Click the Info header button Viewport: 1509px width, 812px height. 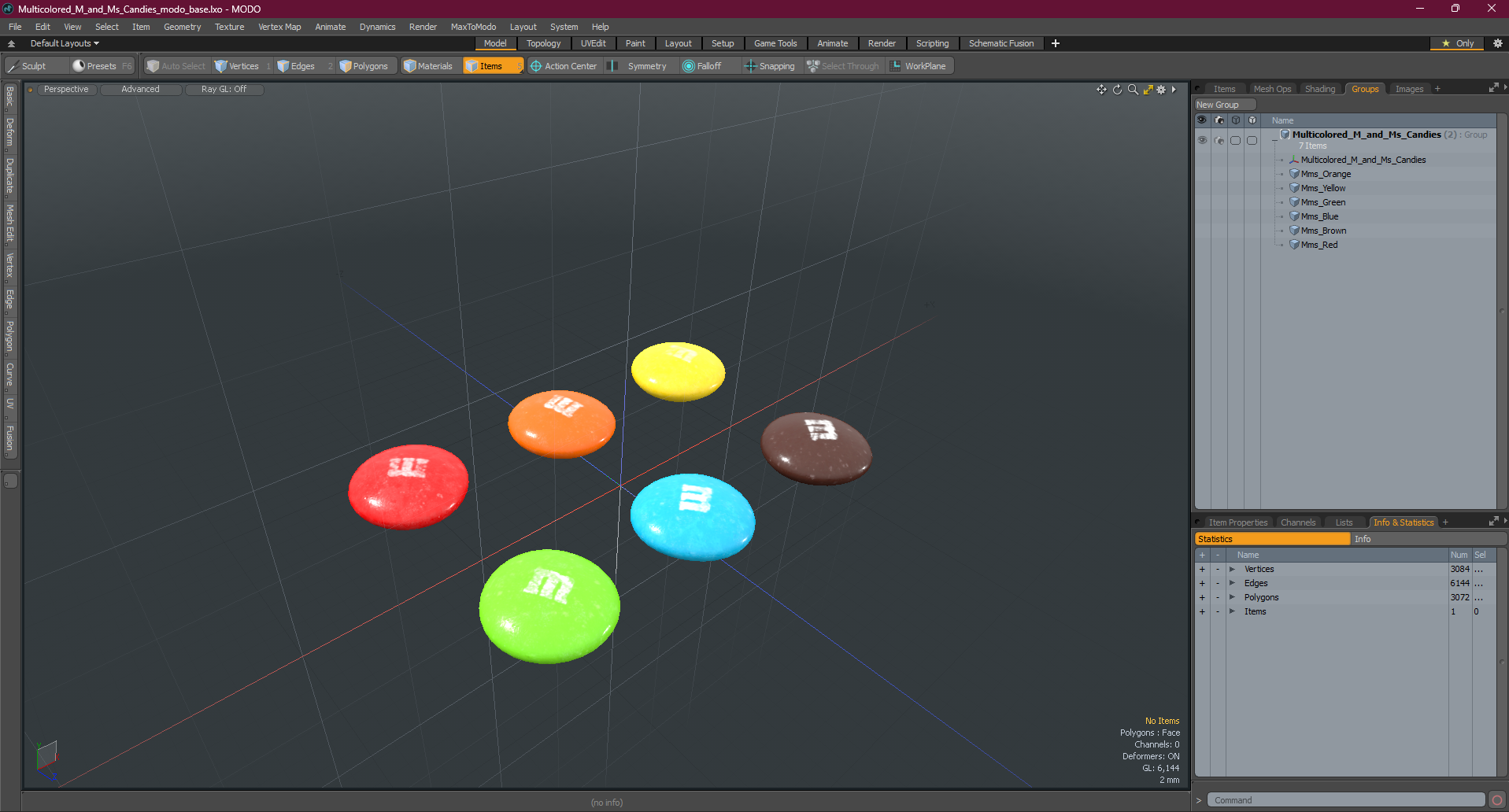(1428, 539)
